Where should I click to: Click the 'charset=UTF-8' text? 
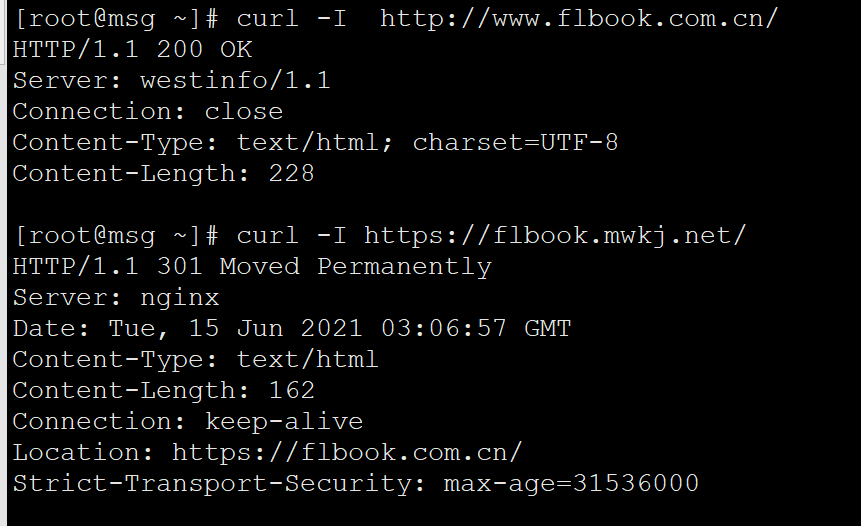point(516,143)
